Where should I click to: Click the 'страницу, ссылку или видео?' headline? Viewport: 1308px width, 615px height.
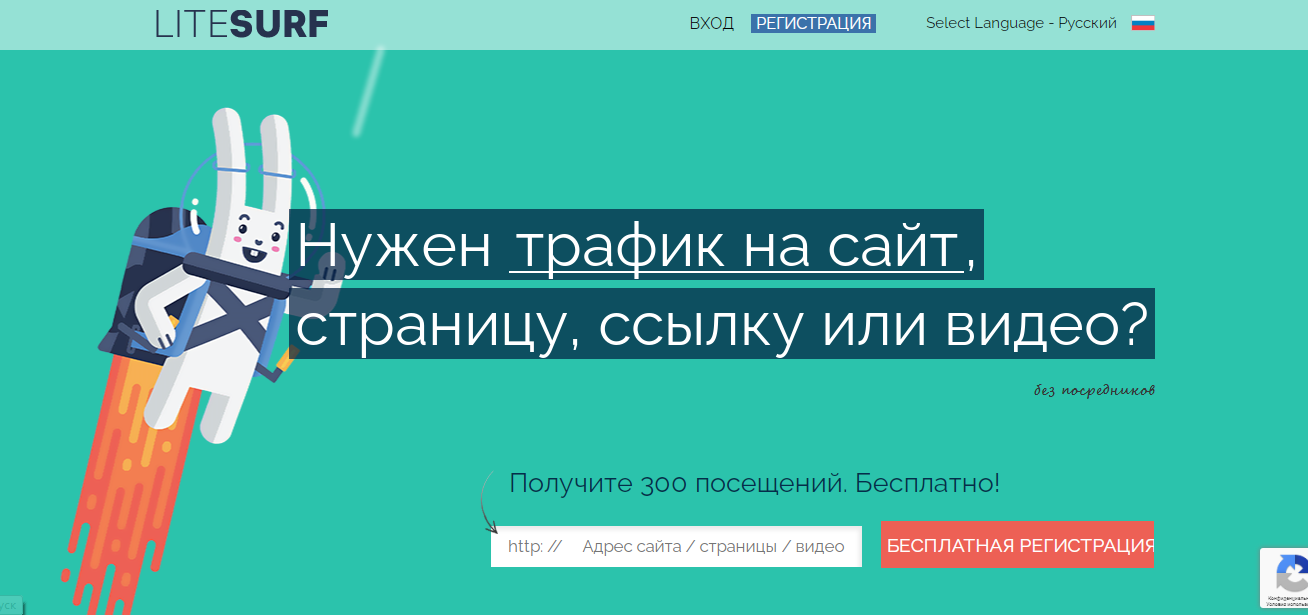pos(723,325)
